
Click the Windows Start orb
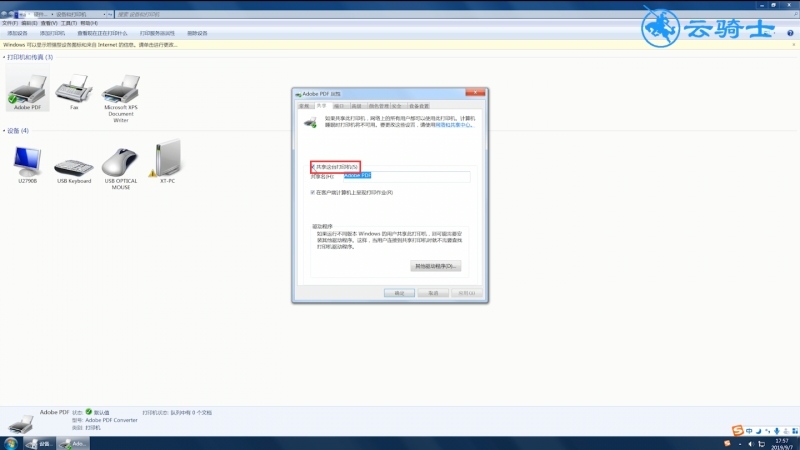point(10,443)
